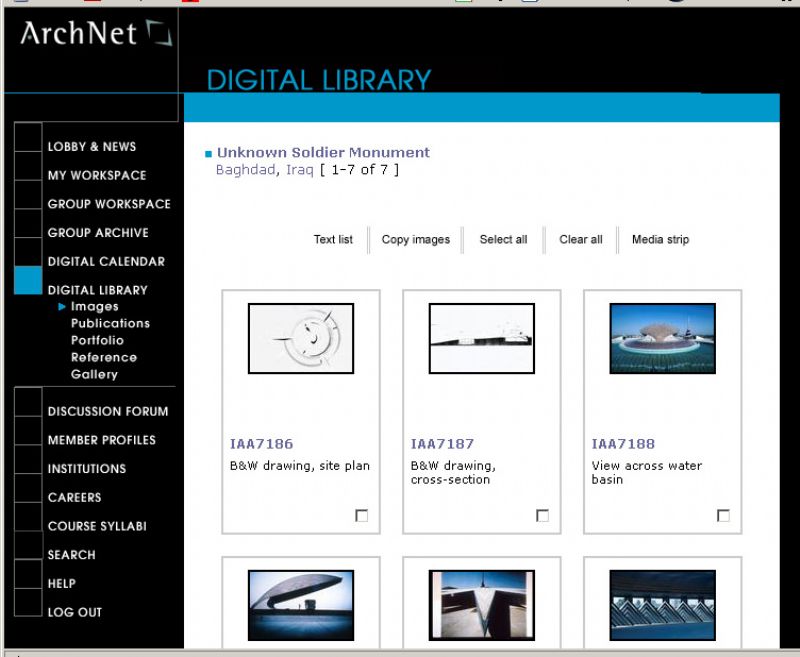The height and width of the screenshot is (657, 800).
Task: Open triangular structures photo thumbnail
Action: (x=663, y=605)
